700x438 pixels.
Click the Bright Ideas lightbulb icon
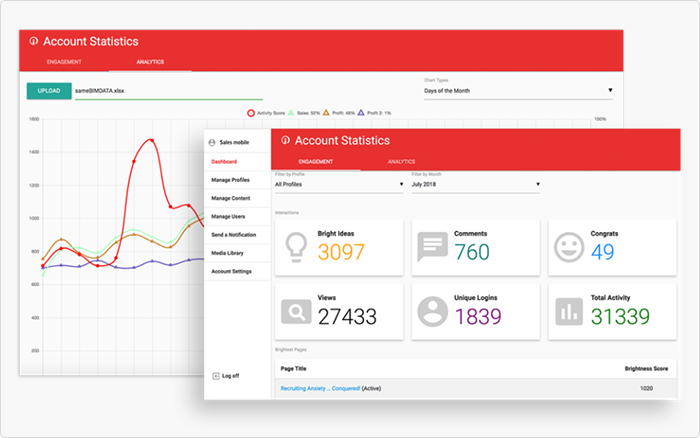coord(296,247)
